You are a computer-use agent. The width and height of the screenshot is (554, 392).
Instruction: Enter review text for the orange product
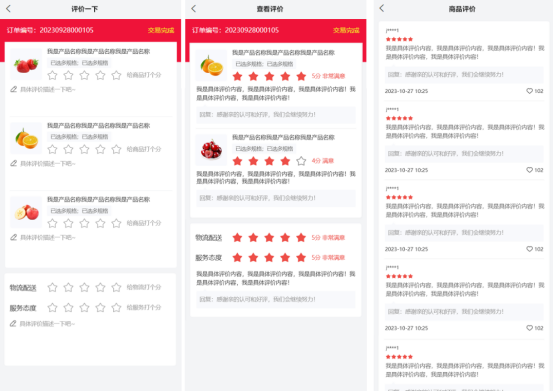click(x=48, y=163)
